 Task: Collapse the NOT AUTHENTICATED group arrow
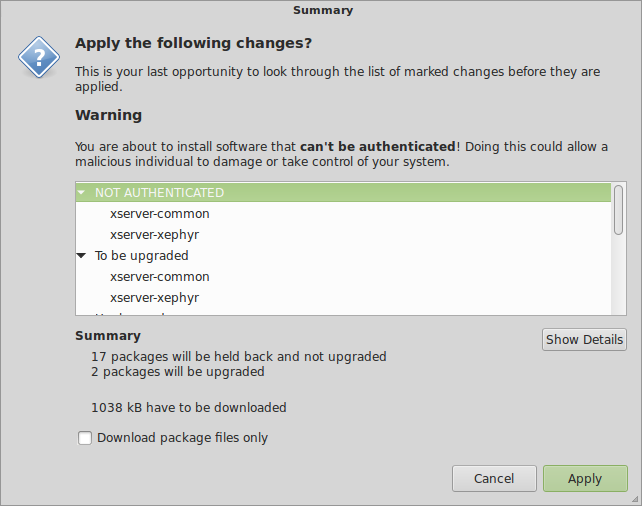81,192
